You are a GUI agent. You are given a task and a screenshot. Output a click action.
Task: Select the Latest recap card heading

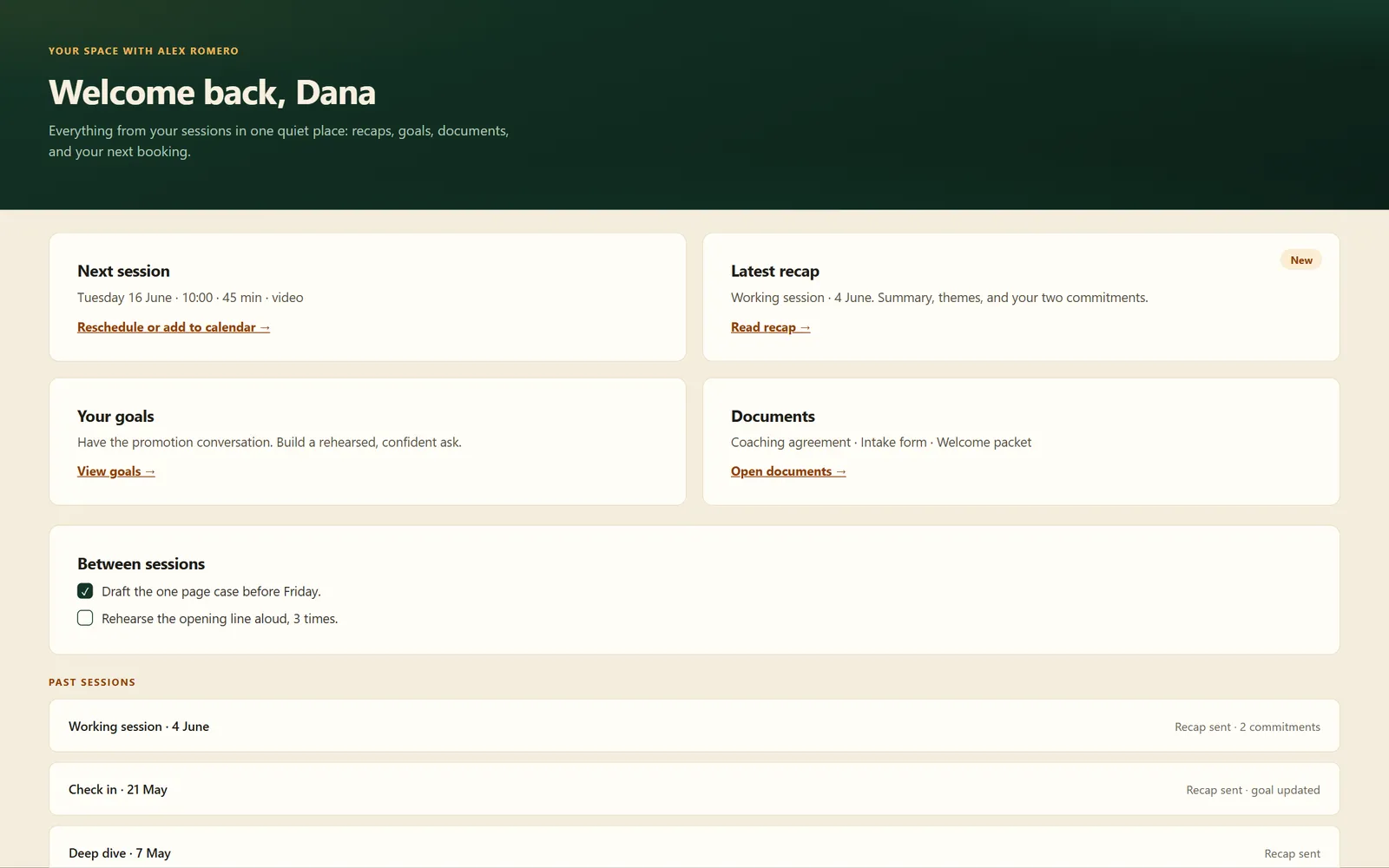[x=775, y=271]
